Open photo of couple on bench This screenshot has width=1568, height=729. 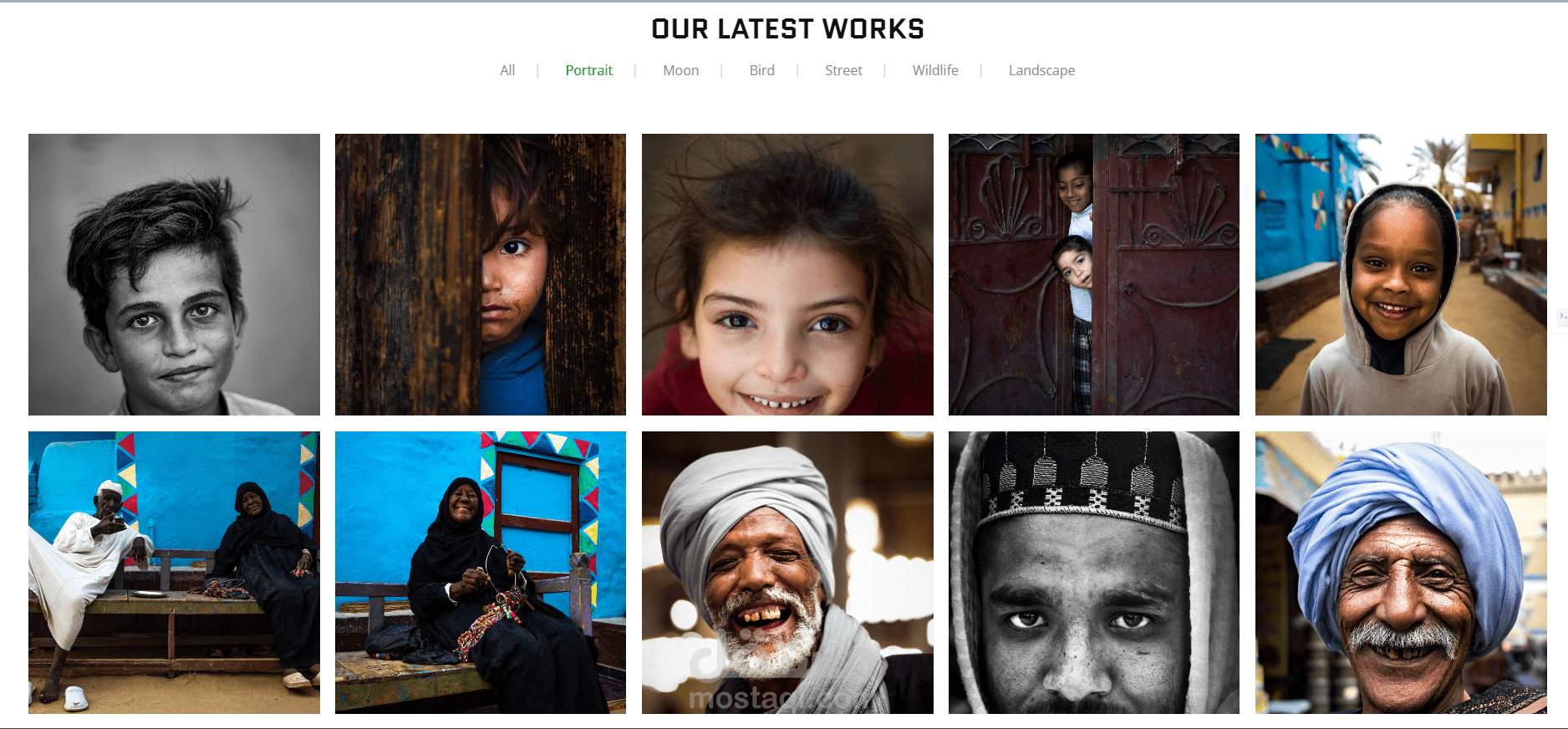174,573
